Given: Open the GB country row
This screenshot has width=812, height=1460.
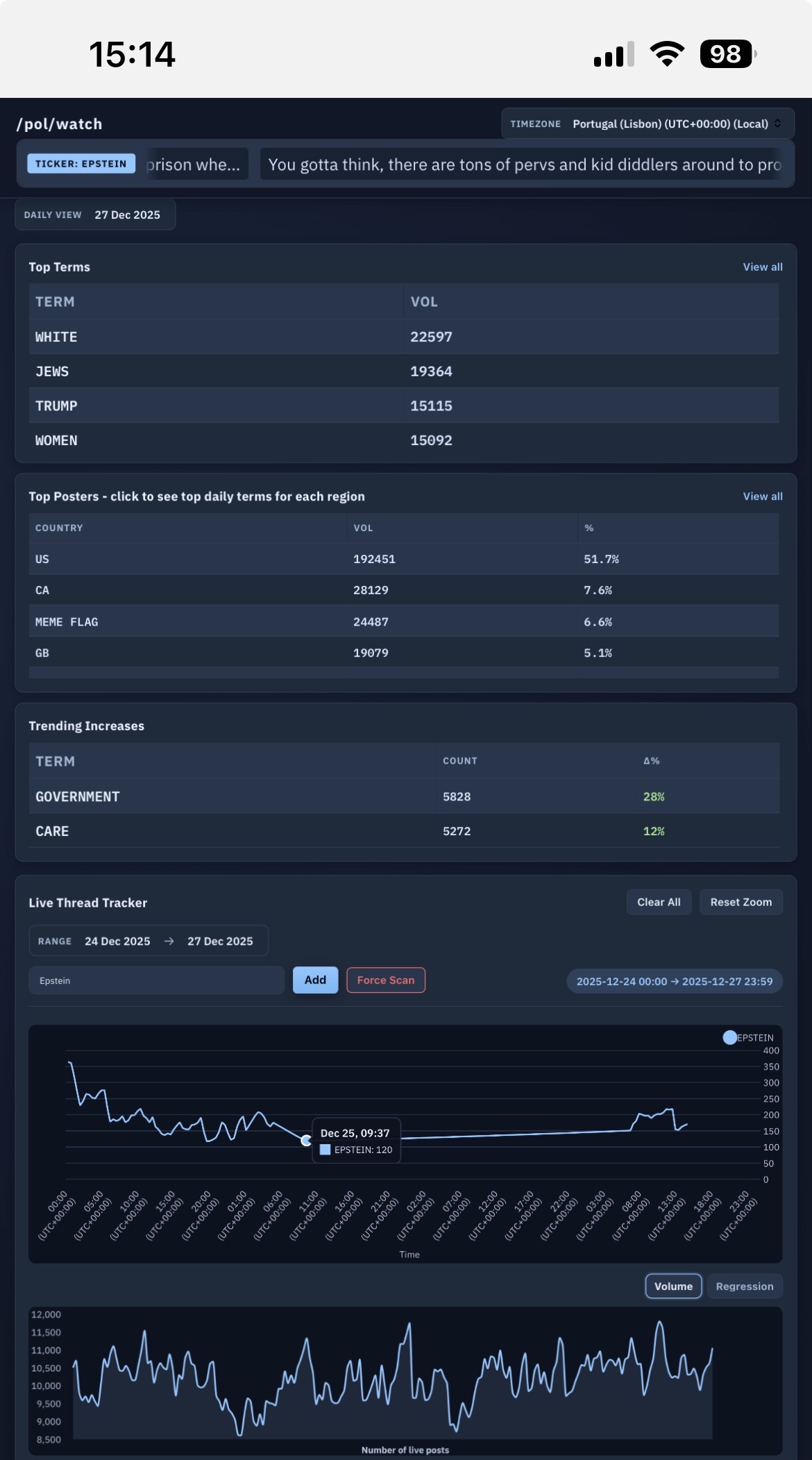Looking at the screenshot, I should (404, 653).
